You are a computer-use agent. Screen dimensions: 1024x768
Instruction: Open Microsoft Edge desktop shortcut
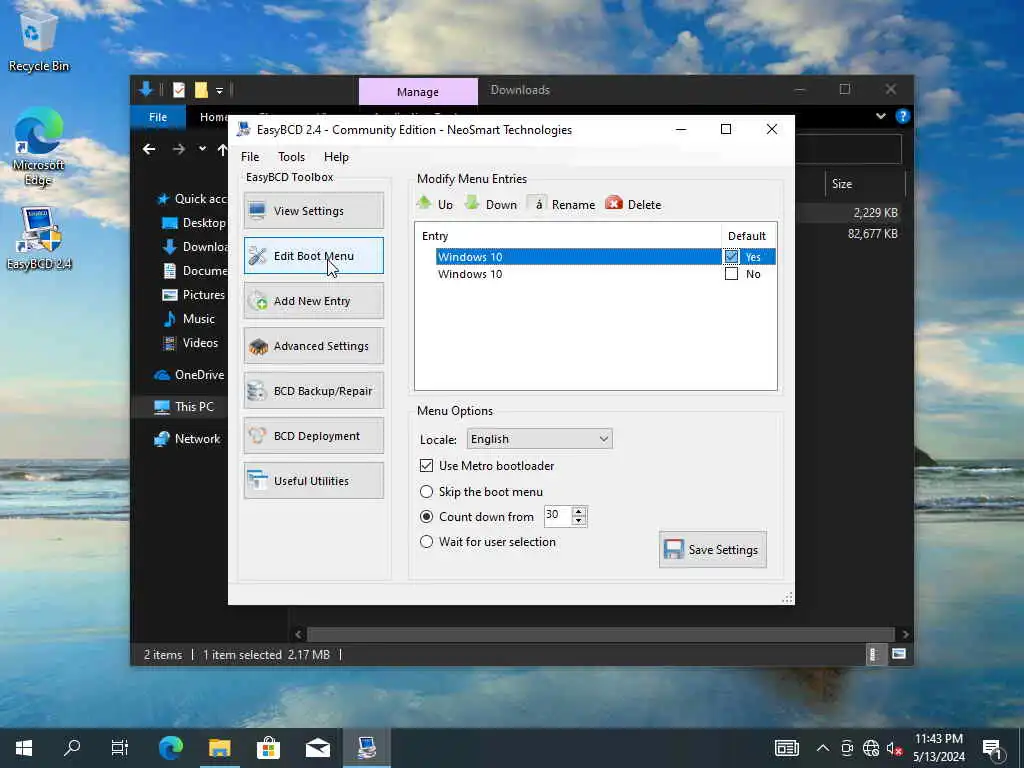point(39,147)
